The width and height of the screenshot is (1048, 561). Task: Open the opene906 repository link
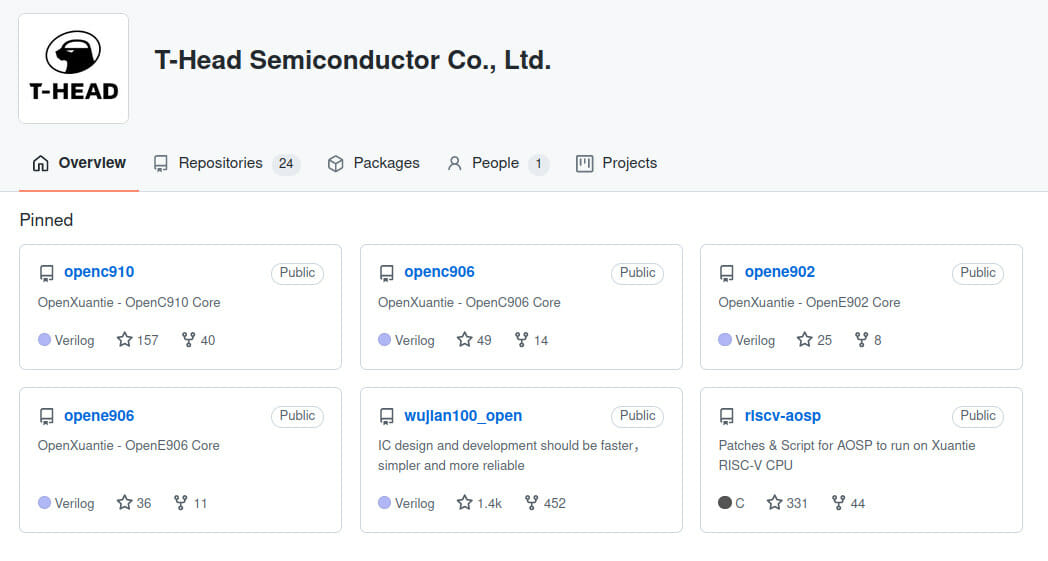coord(99,416)
